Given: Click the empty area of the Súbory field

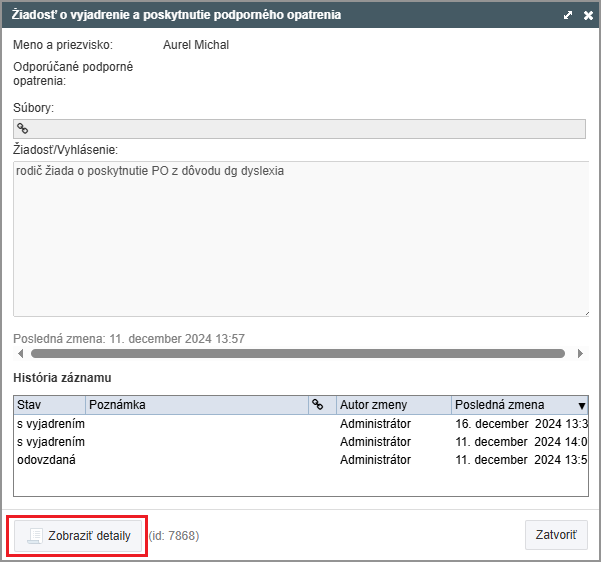Looking at the screenshot, I should click(x=300, y=128).
